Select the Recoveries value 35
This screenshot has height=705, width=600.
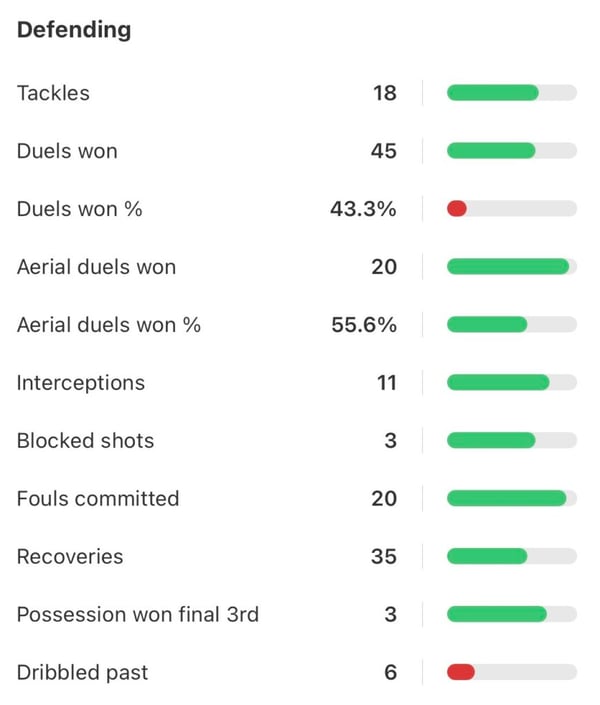pyautogui.click(x=383, y=557)
